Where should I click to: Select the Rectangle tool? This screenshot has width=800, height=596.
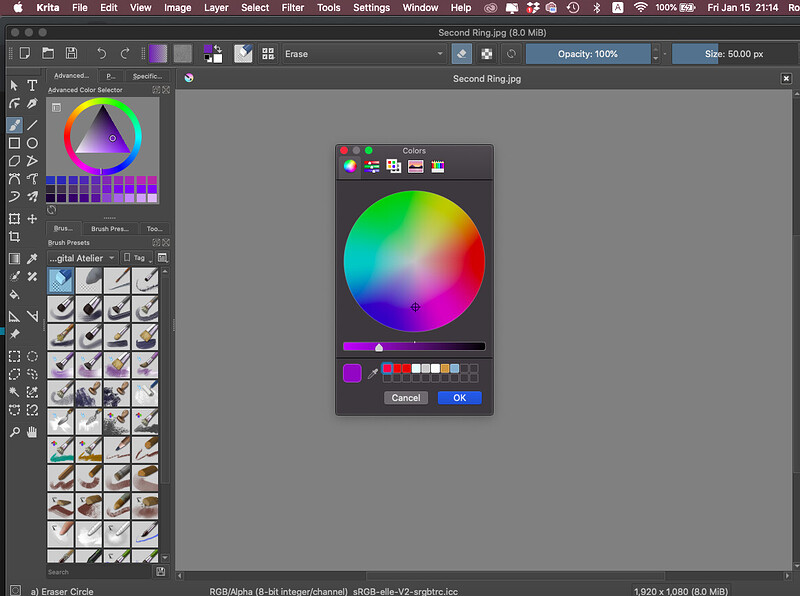tap(14, 142)
